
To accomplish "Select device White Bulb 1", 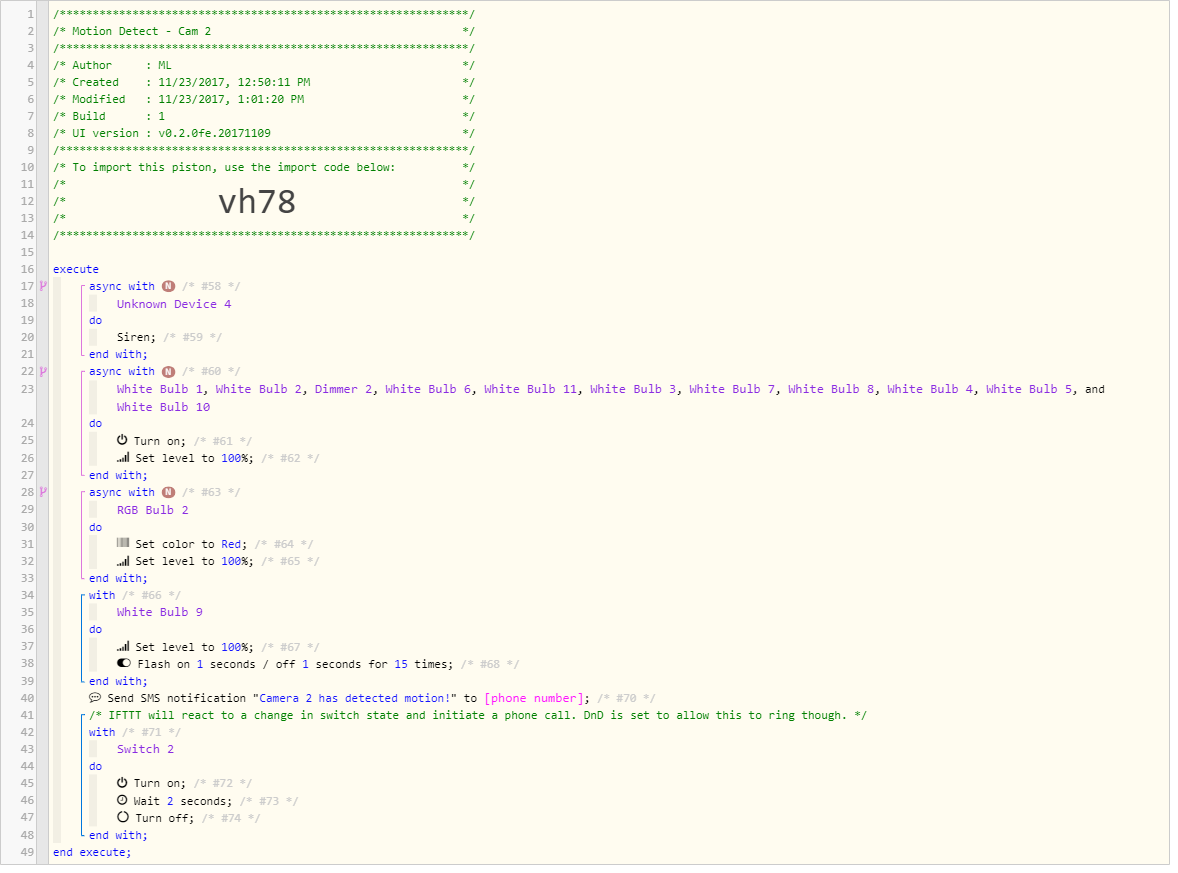I will pyautogui.click(x=160, y=389).
